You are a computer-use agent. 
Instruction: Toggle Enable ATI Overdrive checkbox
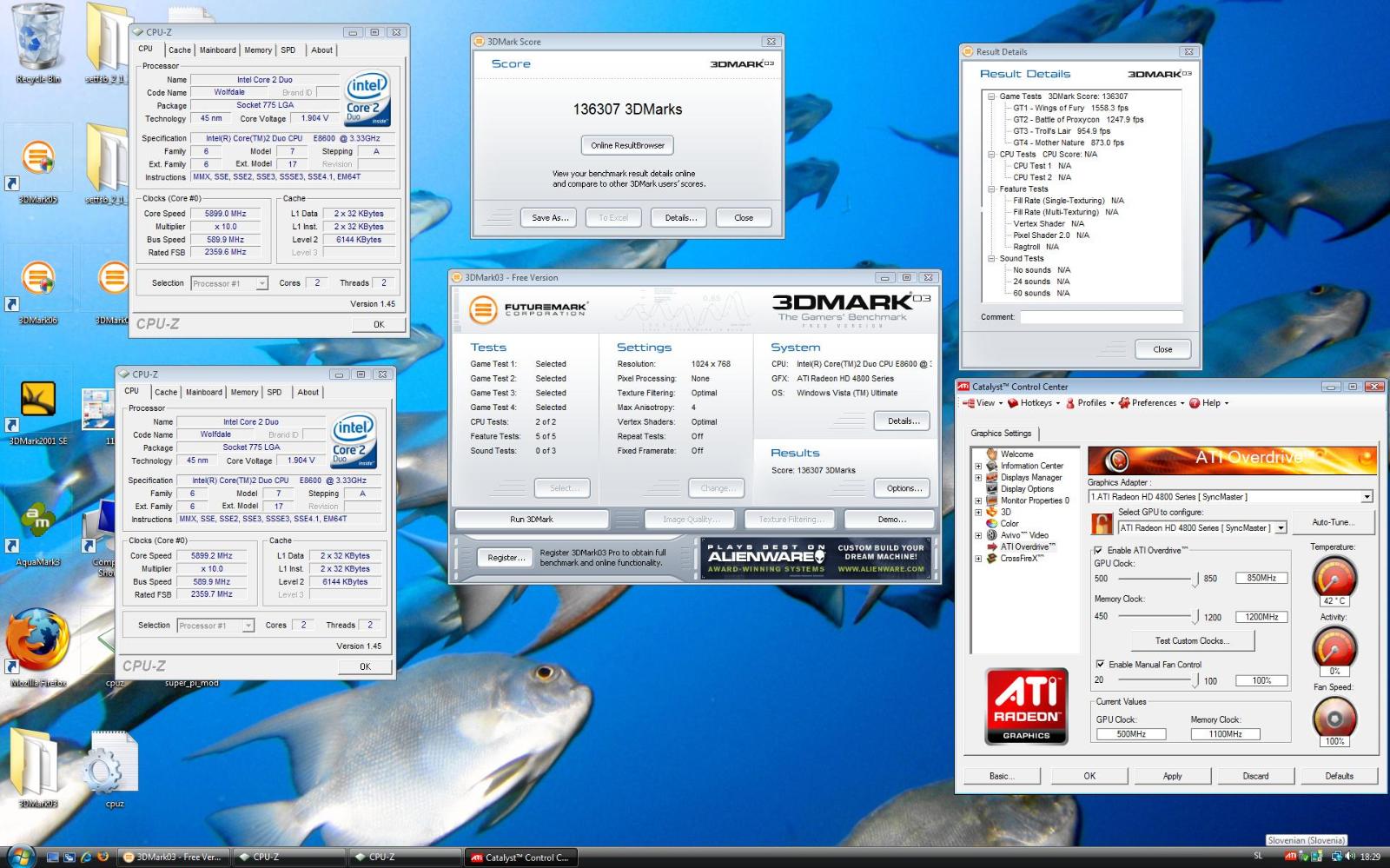1098,550
